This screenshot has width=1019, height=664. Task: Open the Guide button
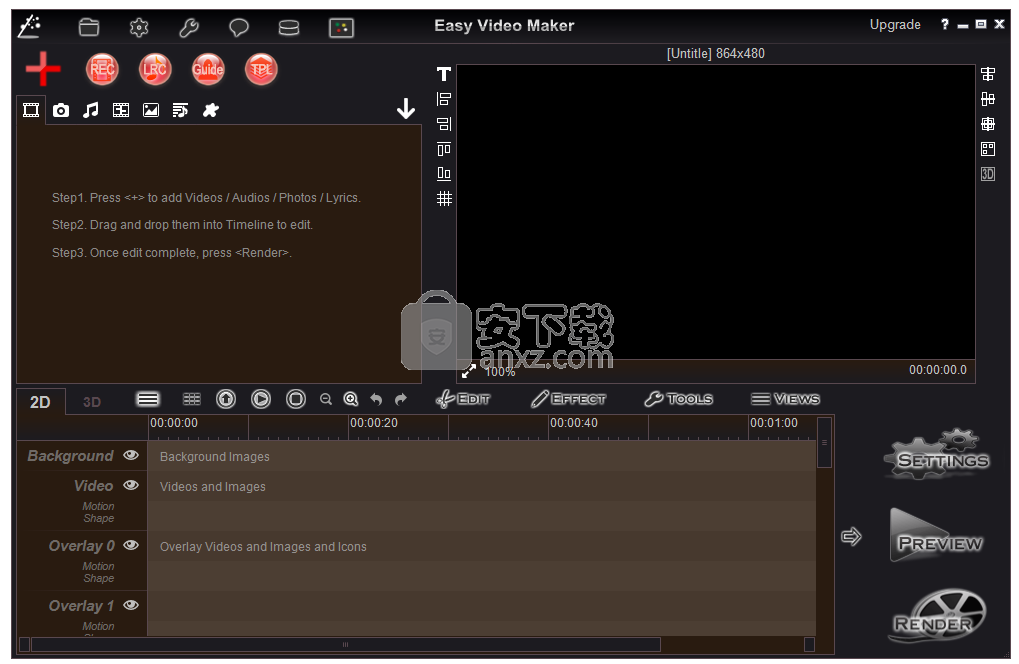208,69
